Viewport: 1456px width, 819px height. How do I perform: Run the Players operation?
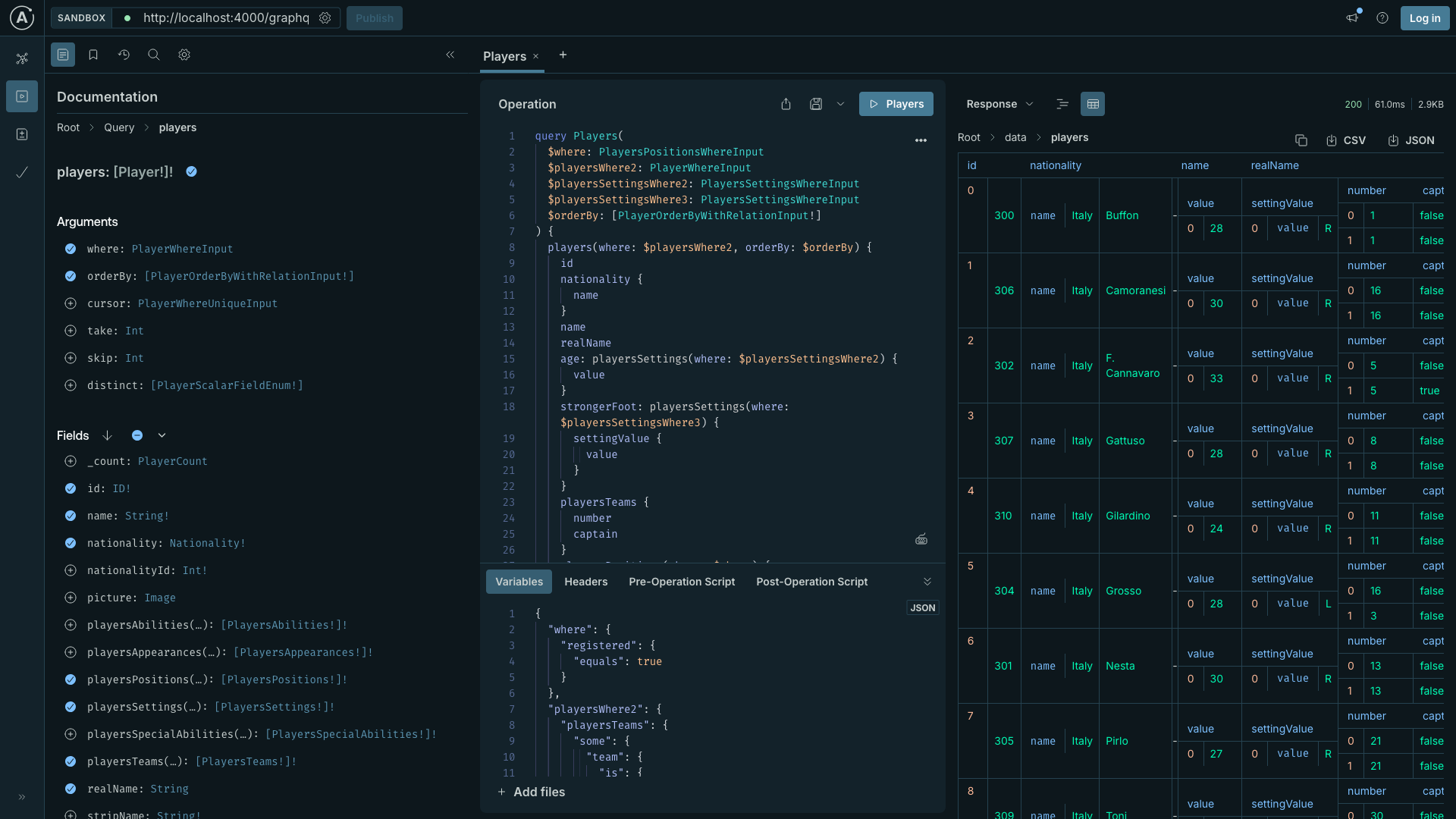[896, 104]
